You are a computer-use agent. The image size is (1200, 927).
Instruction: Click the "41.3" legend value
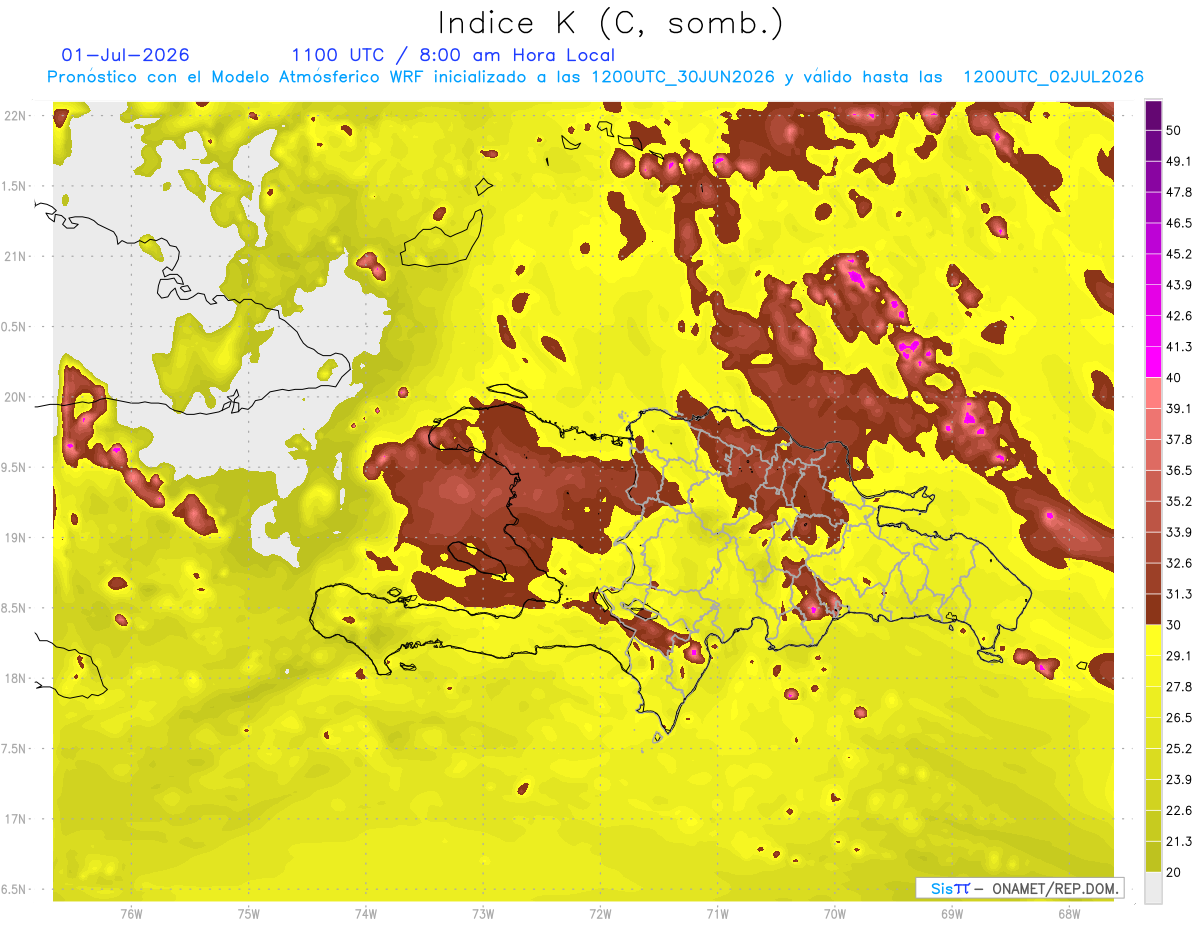(x=1179, y=347)
